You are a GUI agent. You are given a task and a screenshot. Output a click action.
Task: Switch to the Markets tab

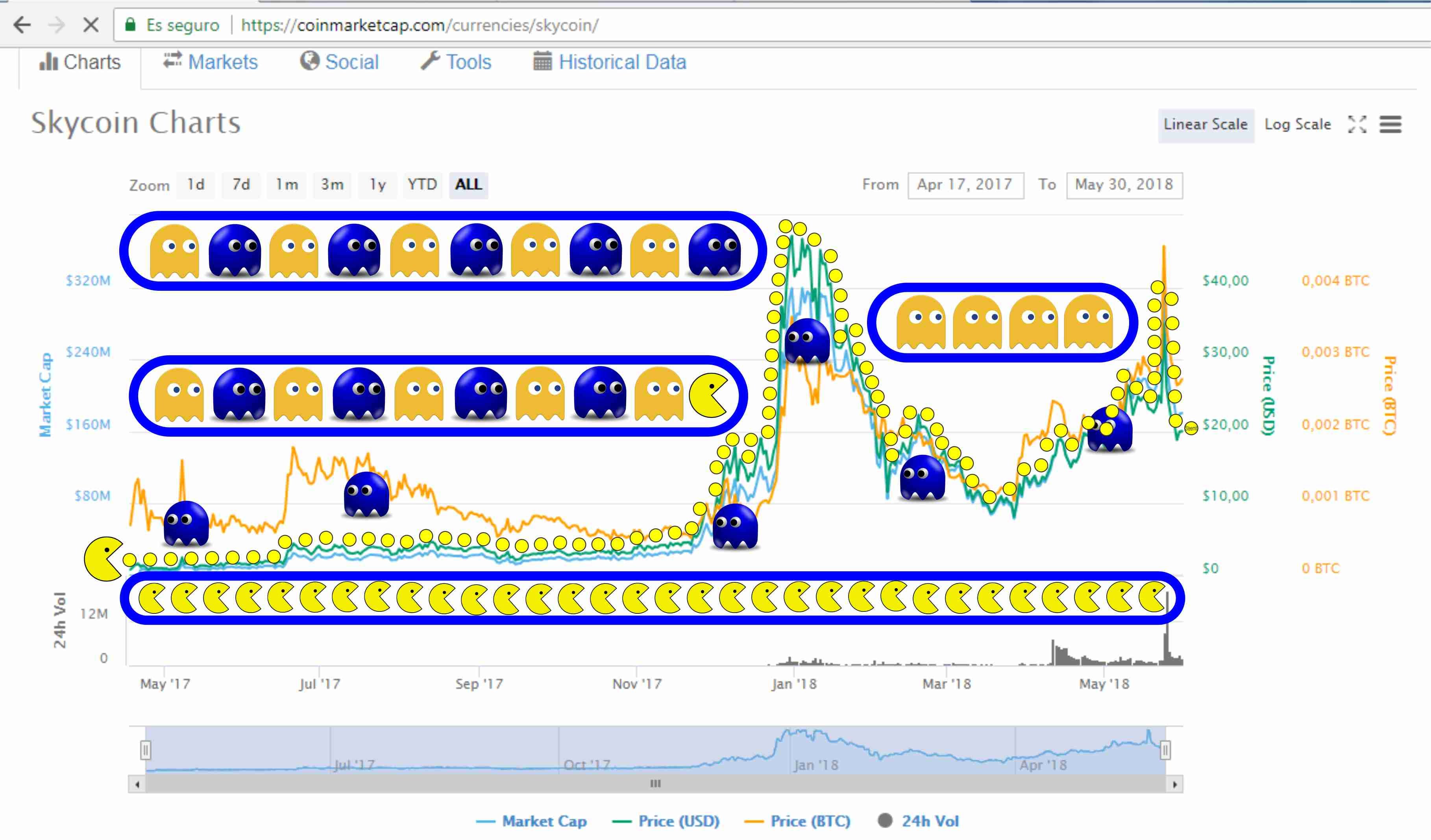point(211,62)
